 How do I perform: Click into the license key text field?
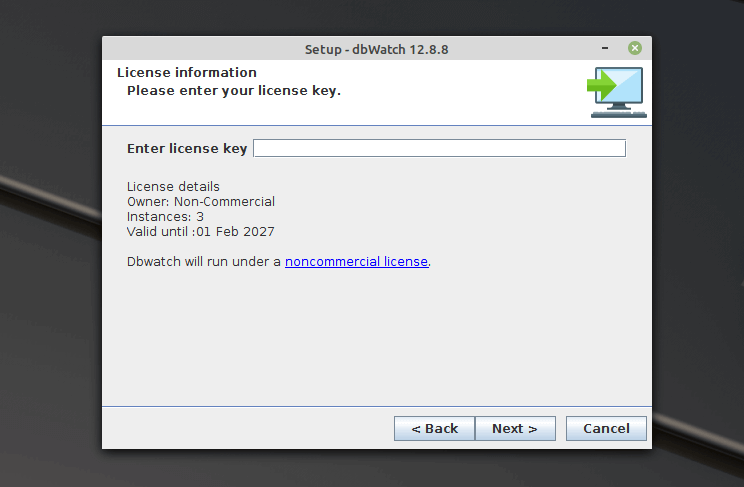click(x=439, y=148)
